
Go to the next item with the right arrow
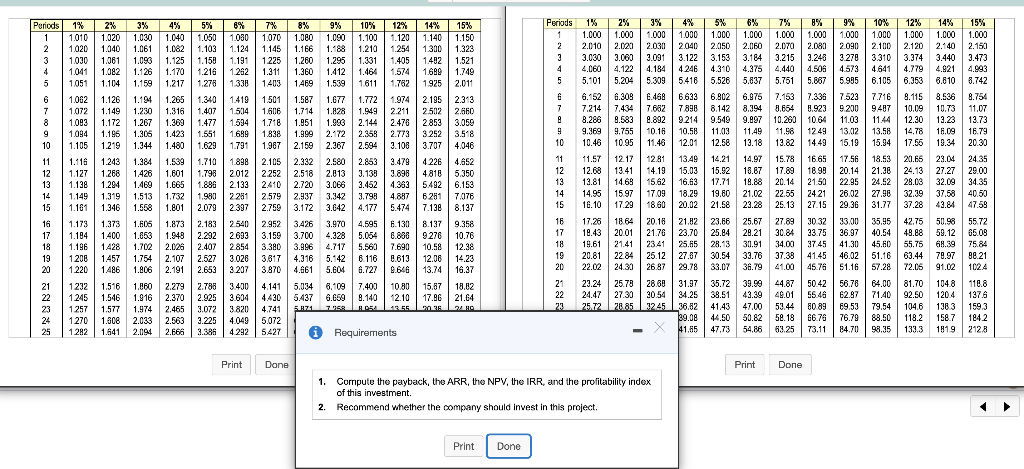pos(1006,407)
